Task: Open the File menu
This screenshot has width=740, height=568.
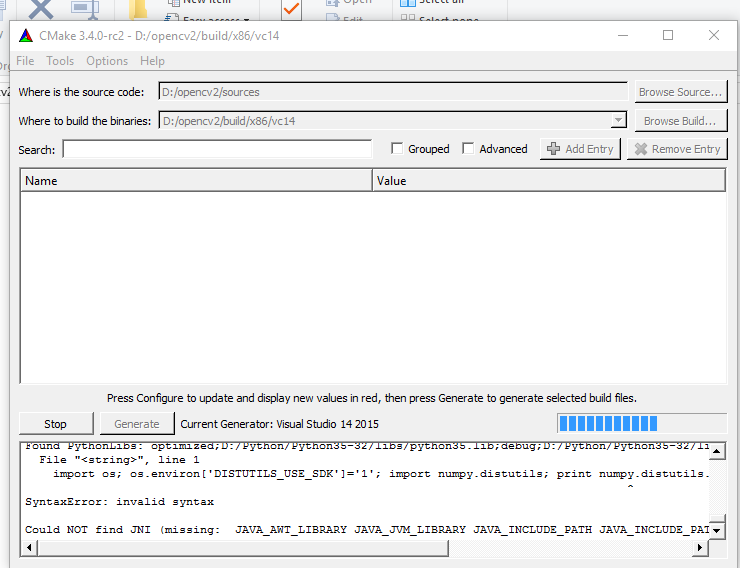Action: [25, 61]
